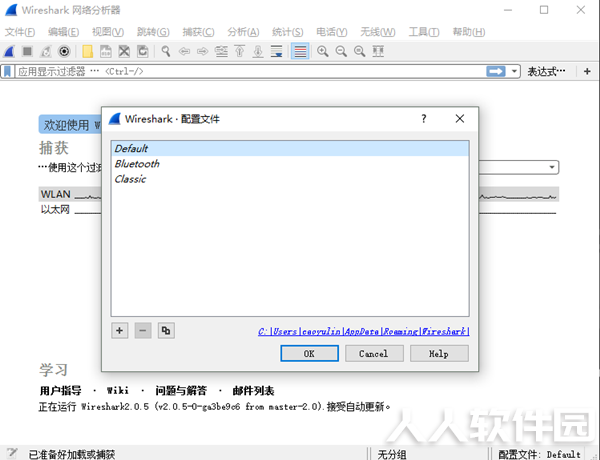This screenshot has height=460, width=600.
Task: Jump to last packet icon
Action: [258, 51]
